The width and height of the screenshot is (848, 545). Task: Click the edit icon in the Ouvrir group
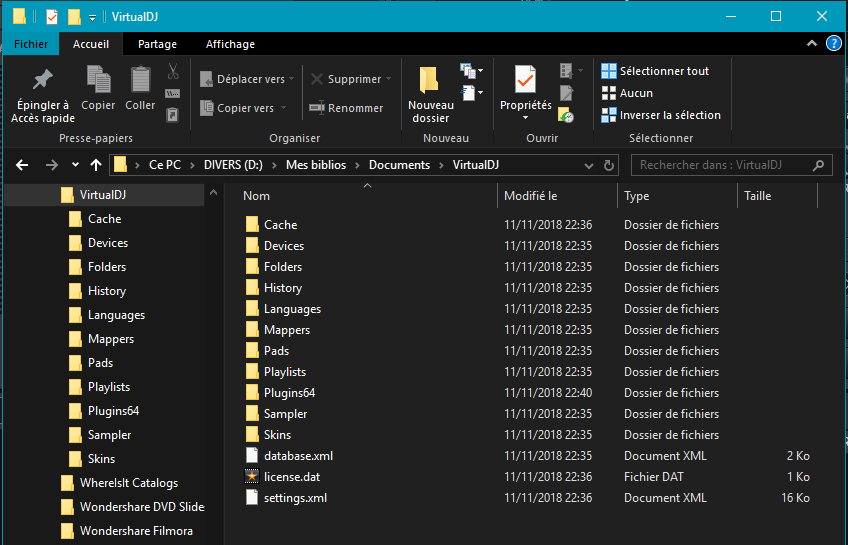tap(566, 93)
